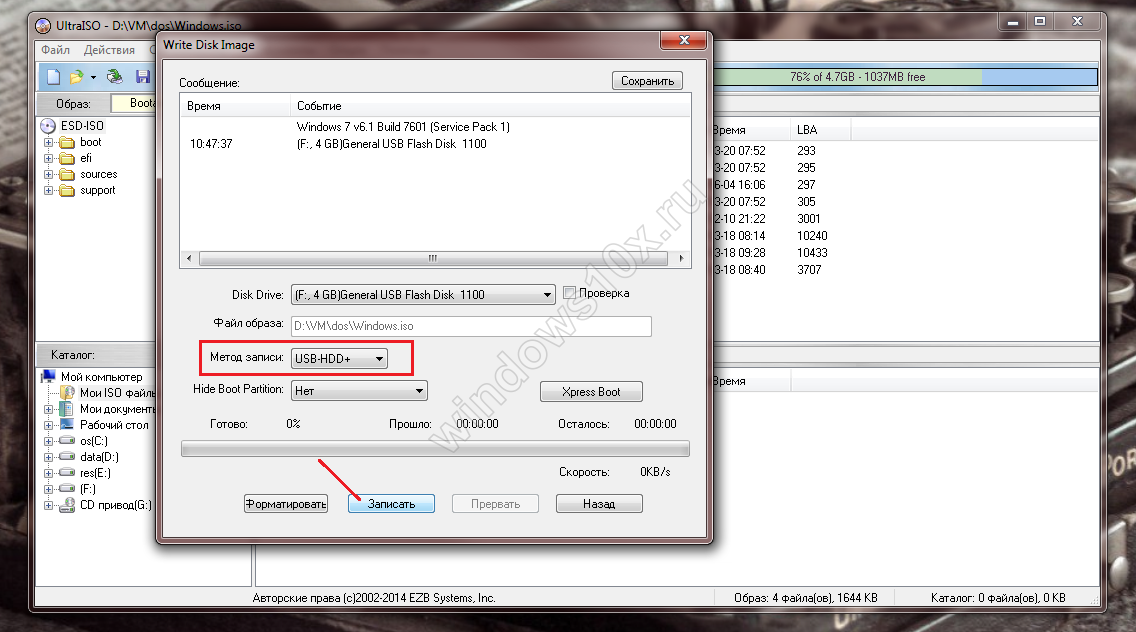Screen dimensions: 1136x632
Task: Expand the (F:) drive node
Action: pos(49,488)
